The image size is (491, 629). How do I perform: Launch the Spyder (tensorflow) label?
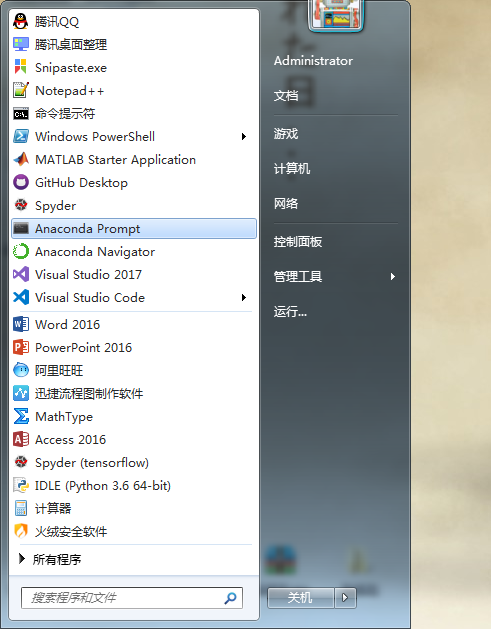pyautogui.click(x=92, y=463)
